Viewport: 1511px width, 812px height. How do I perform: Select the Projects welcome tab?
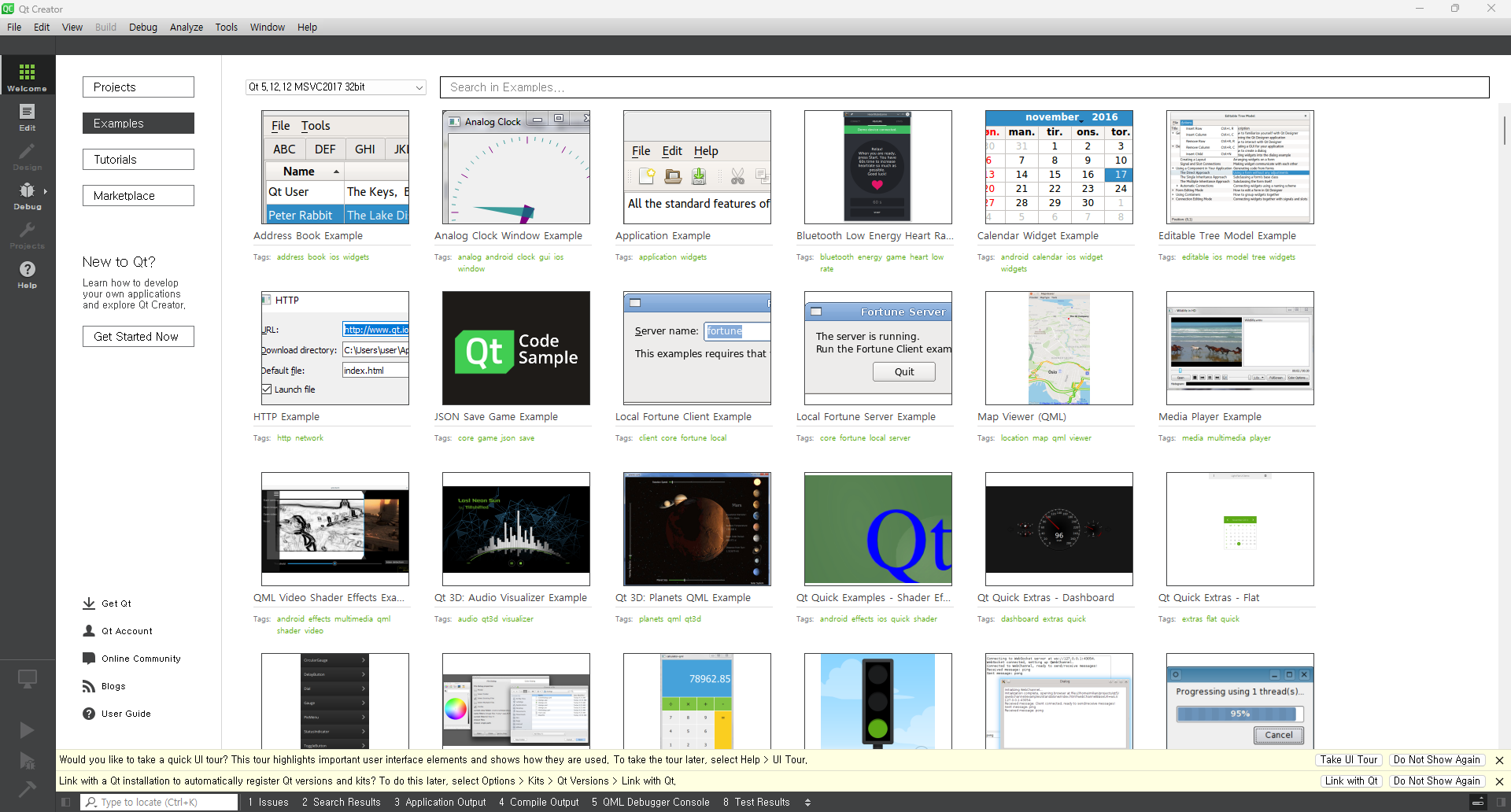point(139,87)
